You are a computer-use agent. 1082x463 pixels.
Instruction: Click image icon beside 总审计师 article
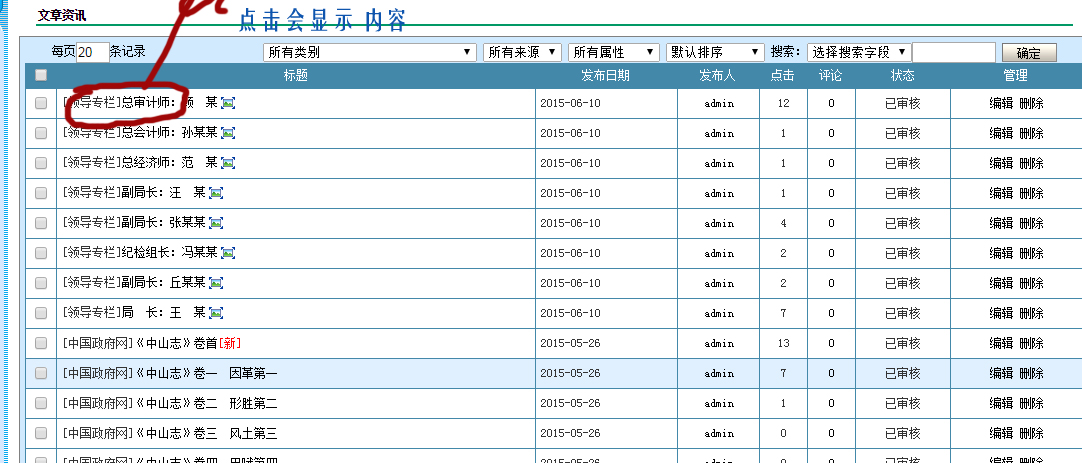228,103
